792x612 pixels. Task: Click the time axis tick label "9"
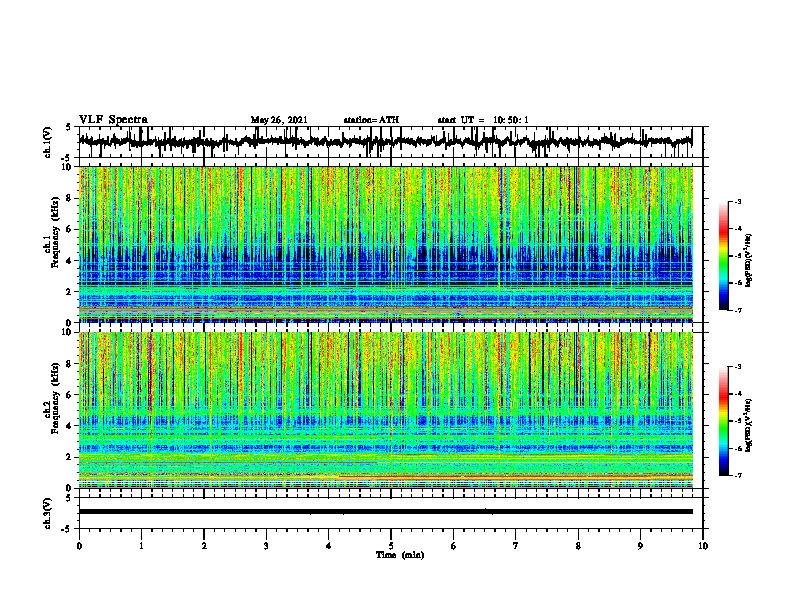[x=640, y=546]
